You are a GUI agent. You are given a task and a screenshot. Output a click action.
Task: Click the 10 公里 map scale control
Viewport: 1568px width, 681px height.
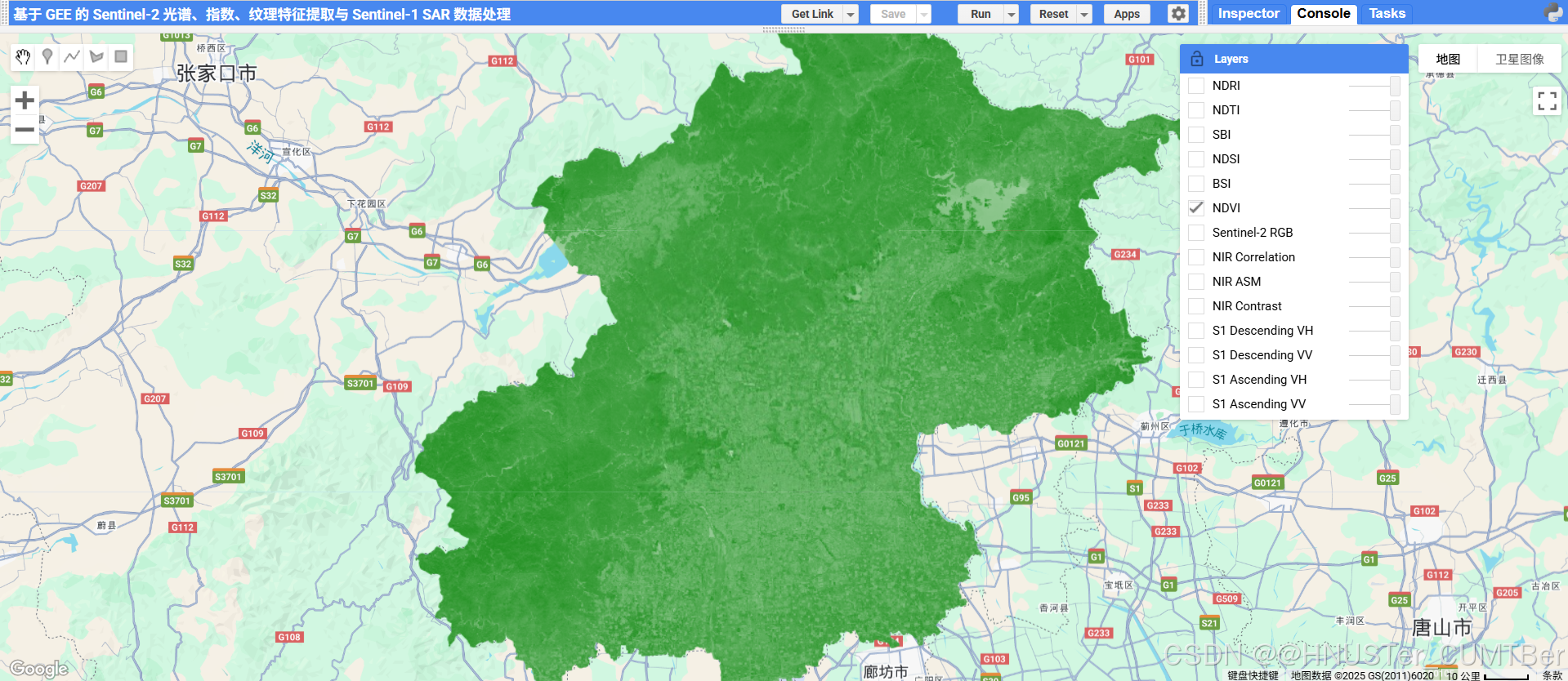tap(1487, 675)
